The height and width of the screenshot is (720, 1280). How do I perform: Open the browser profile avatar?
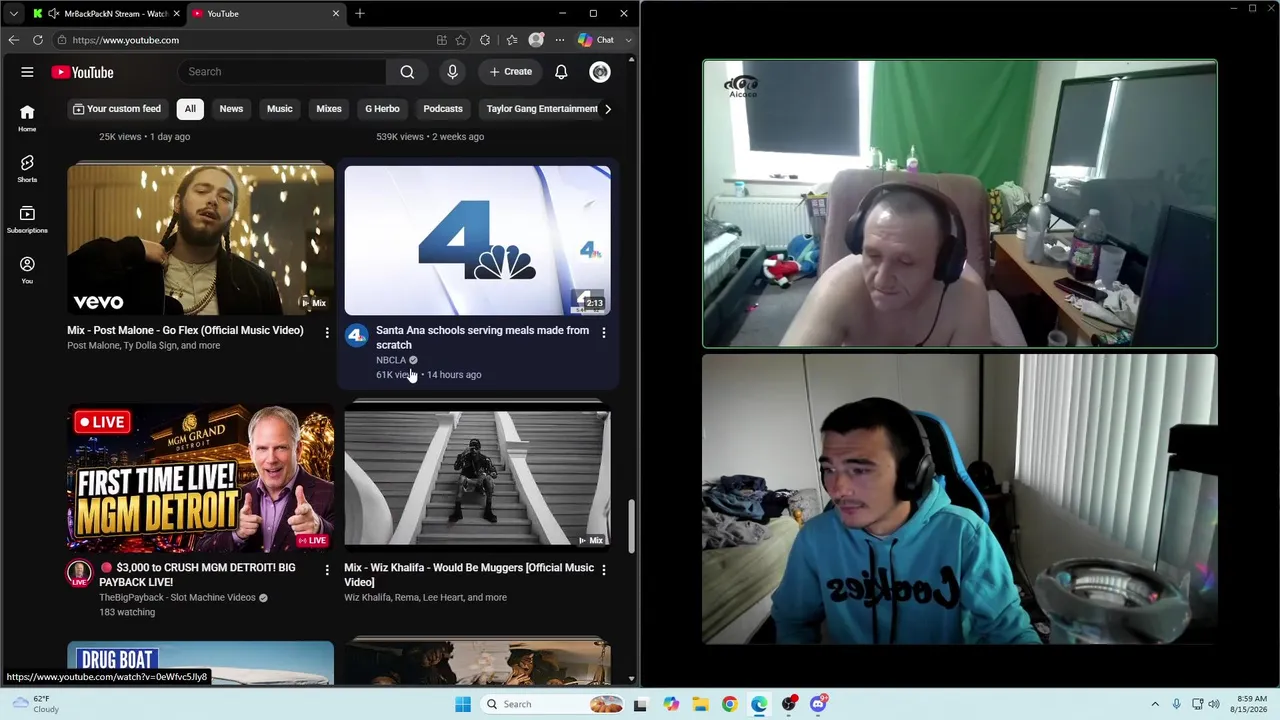(x=536, y=40)
